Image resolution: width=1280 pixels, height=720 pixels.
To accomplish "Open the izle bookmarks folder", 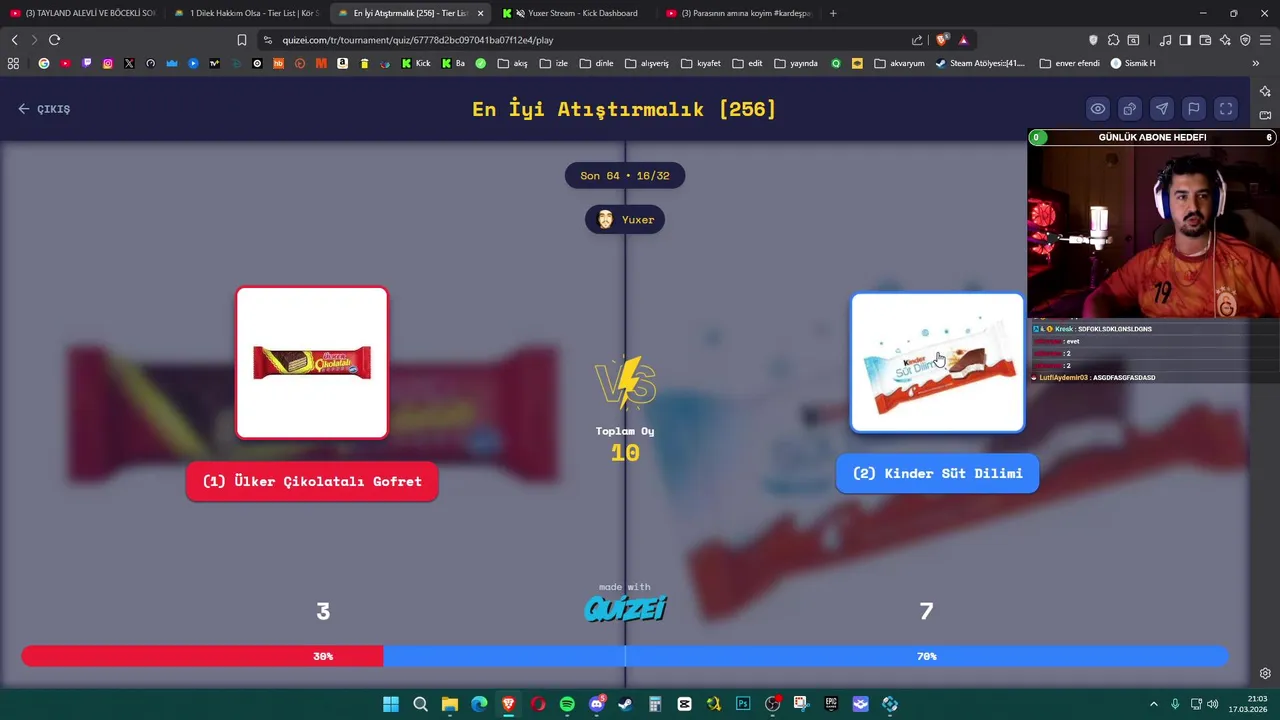I will pos(553,63).
